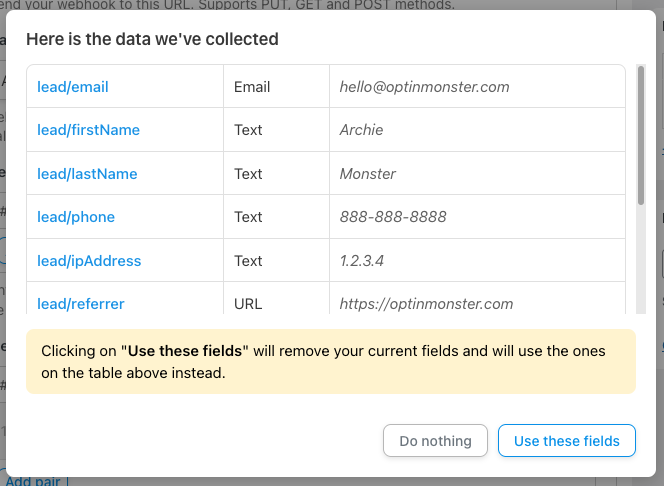Screen dimensions: 664x486
Task: Click the hello@optinmonster.com sample value
Action: 424,87
